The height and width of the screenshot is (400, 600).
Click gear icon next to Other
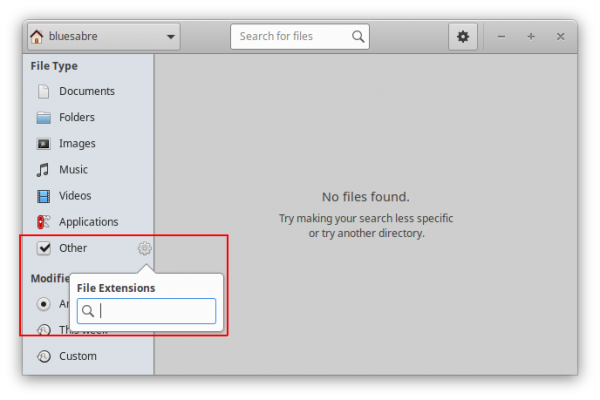pyautogui.click(x=145, y=248)
